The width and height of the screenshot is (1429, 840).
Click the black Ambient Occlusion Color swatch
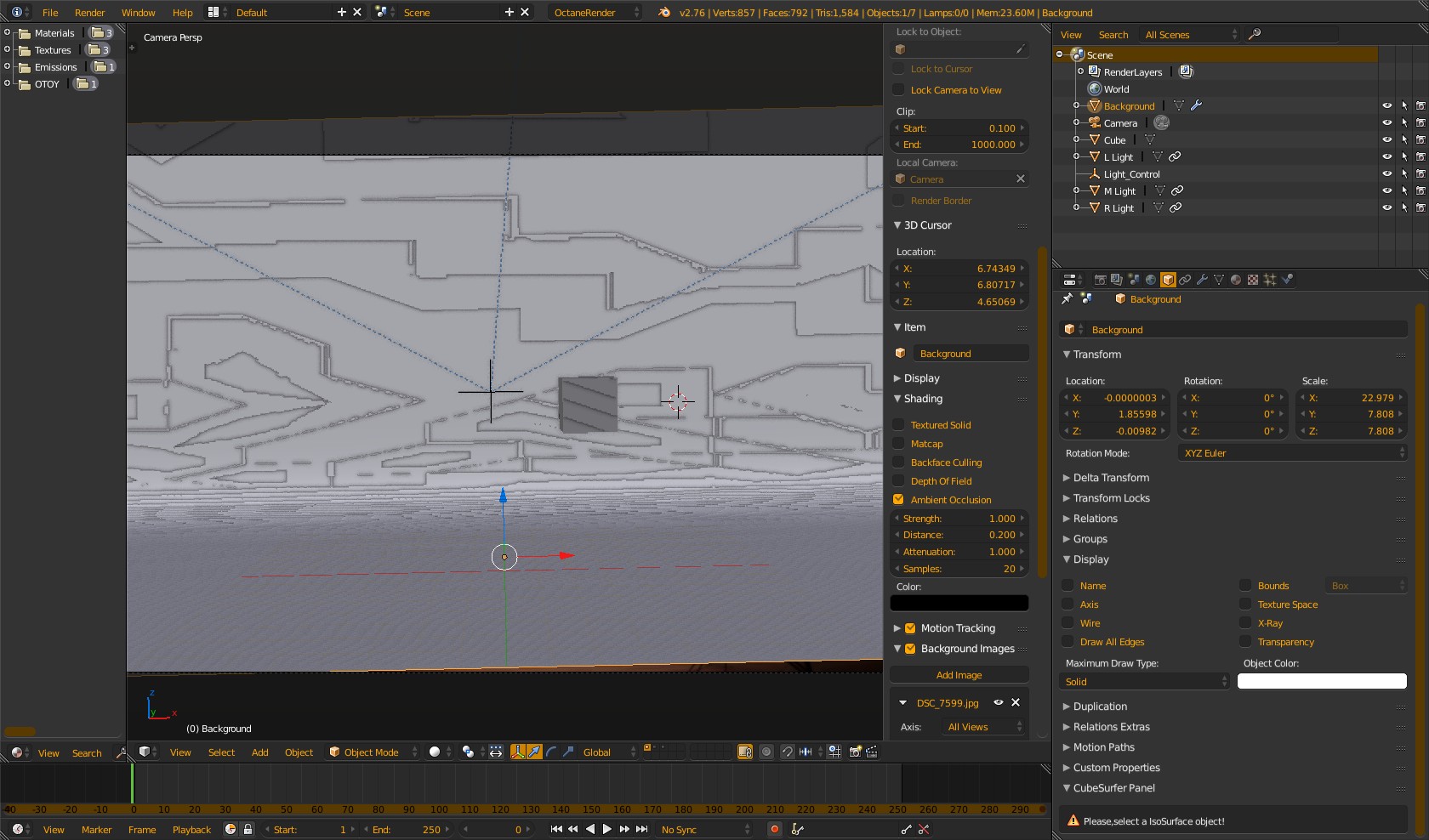(x=959, y=603)
